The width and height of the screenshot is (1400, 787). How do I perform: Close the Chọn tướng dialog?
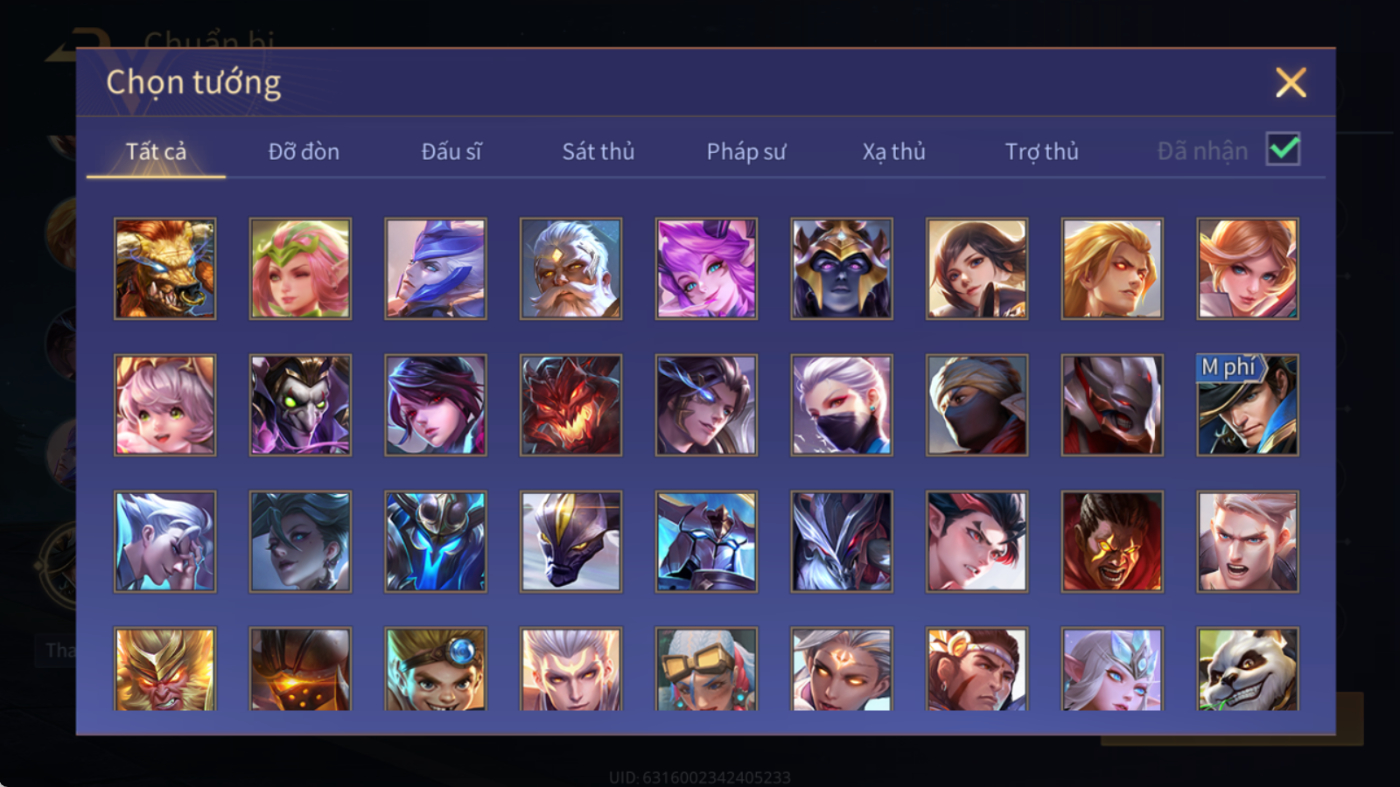(1291, 82)
